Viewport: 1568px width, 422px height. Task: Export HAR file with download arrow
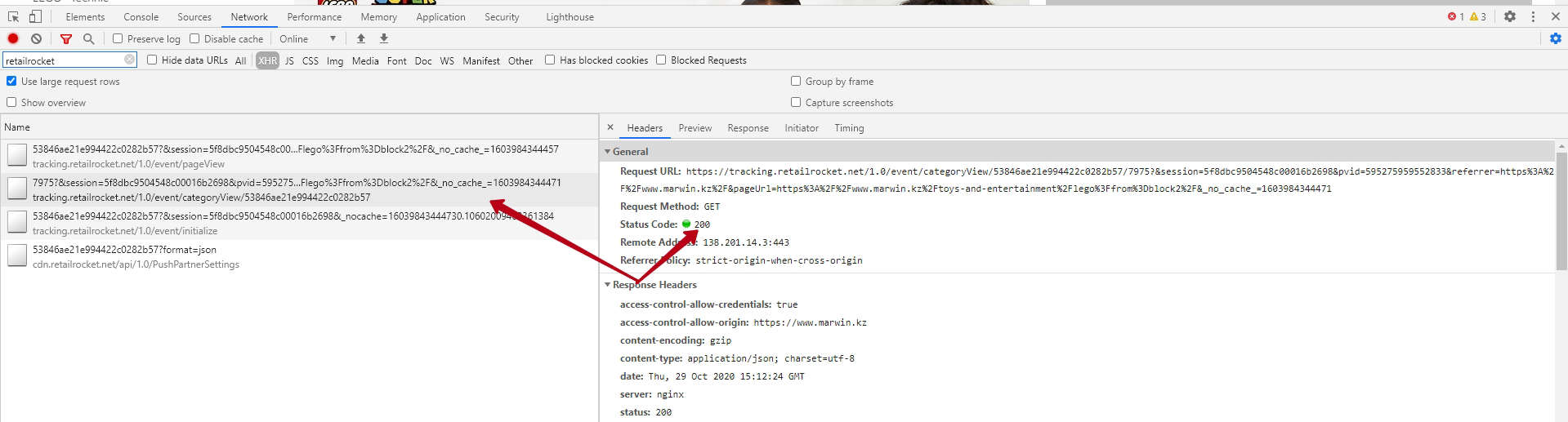coord(384,38)
